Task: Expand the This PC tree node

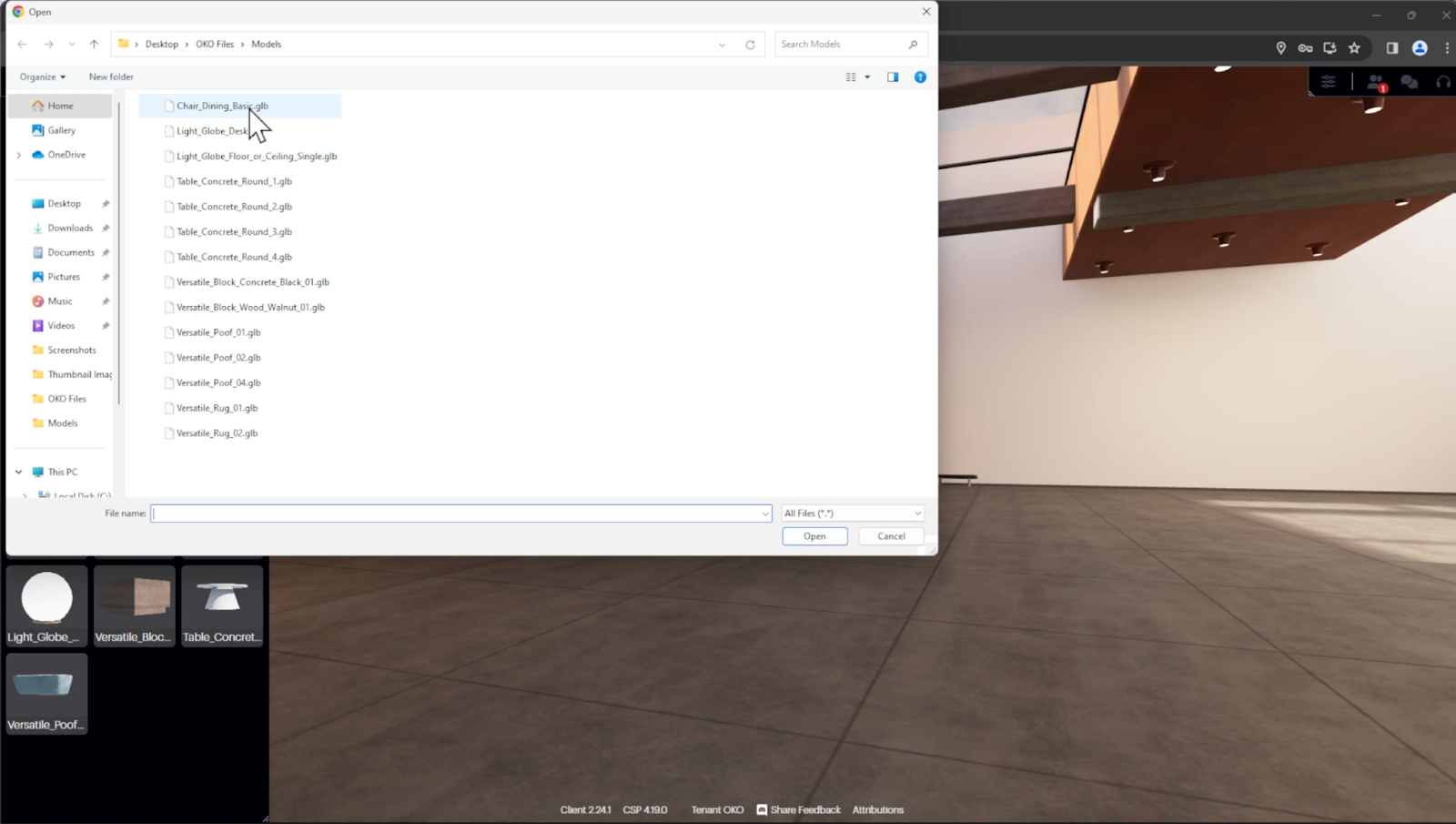Action: coord(18,472)
